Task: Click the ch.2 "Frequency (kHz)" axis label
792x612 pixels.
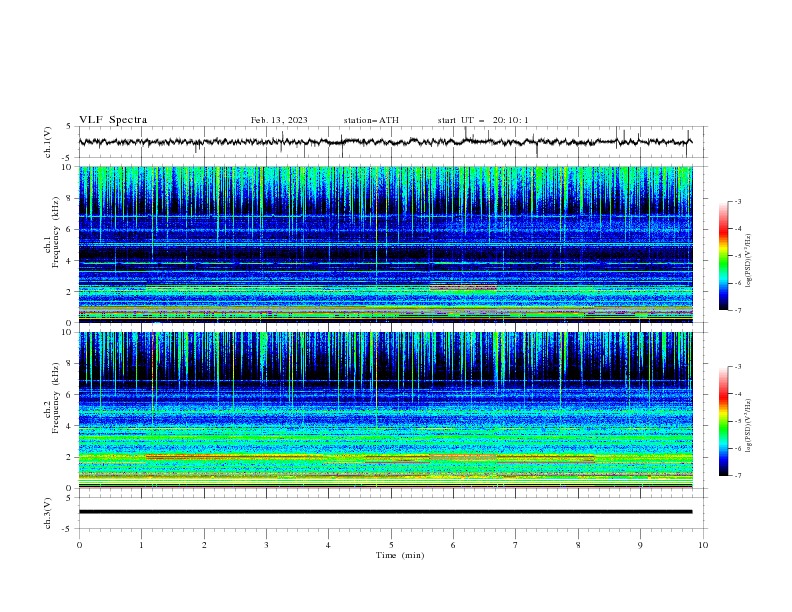Action: [x=56, y=397]
